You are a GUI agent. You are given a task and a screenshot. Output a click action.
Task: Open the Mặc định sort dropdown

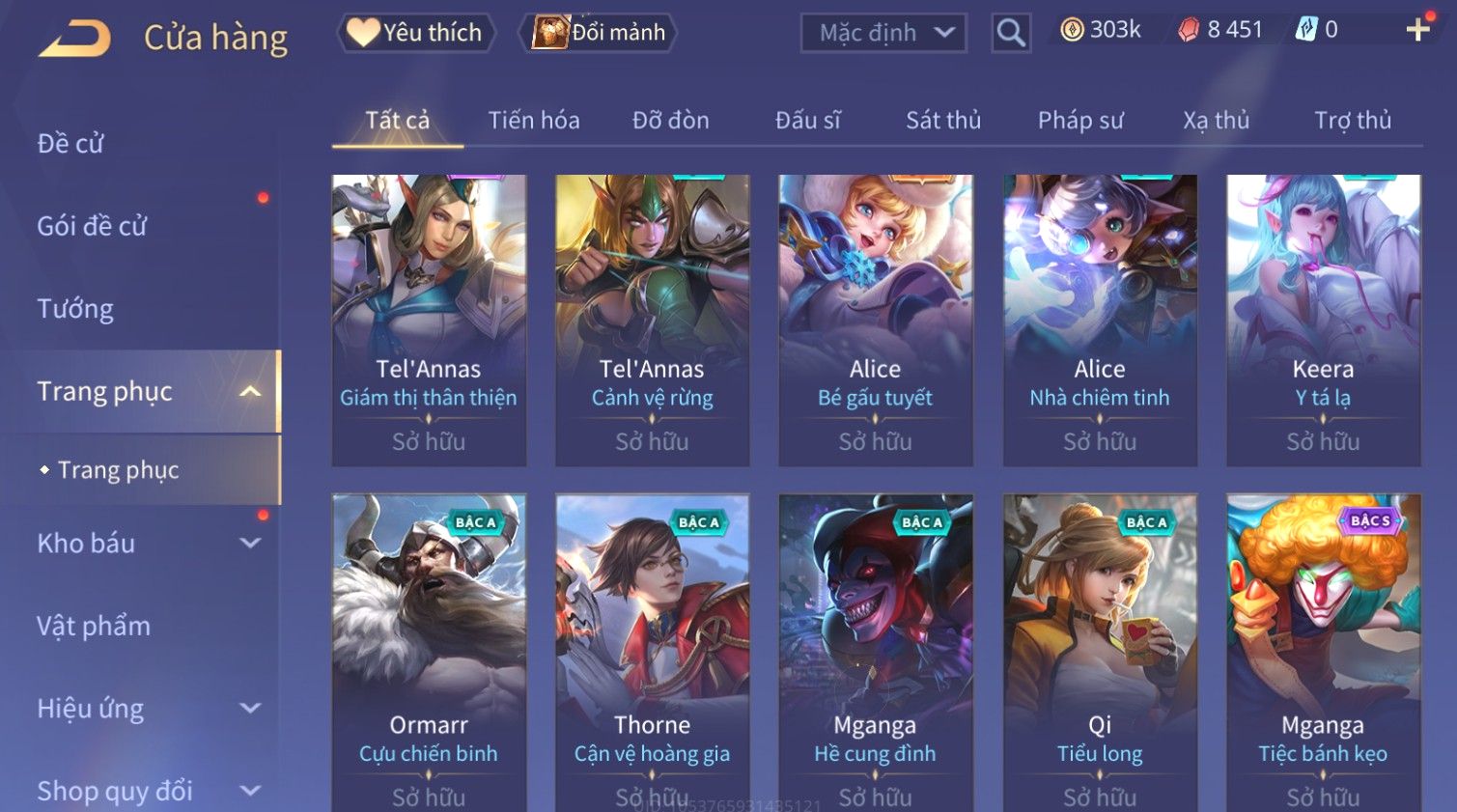(883, 33)
